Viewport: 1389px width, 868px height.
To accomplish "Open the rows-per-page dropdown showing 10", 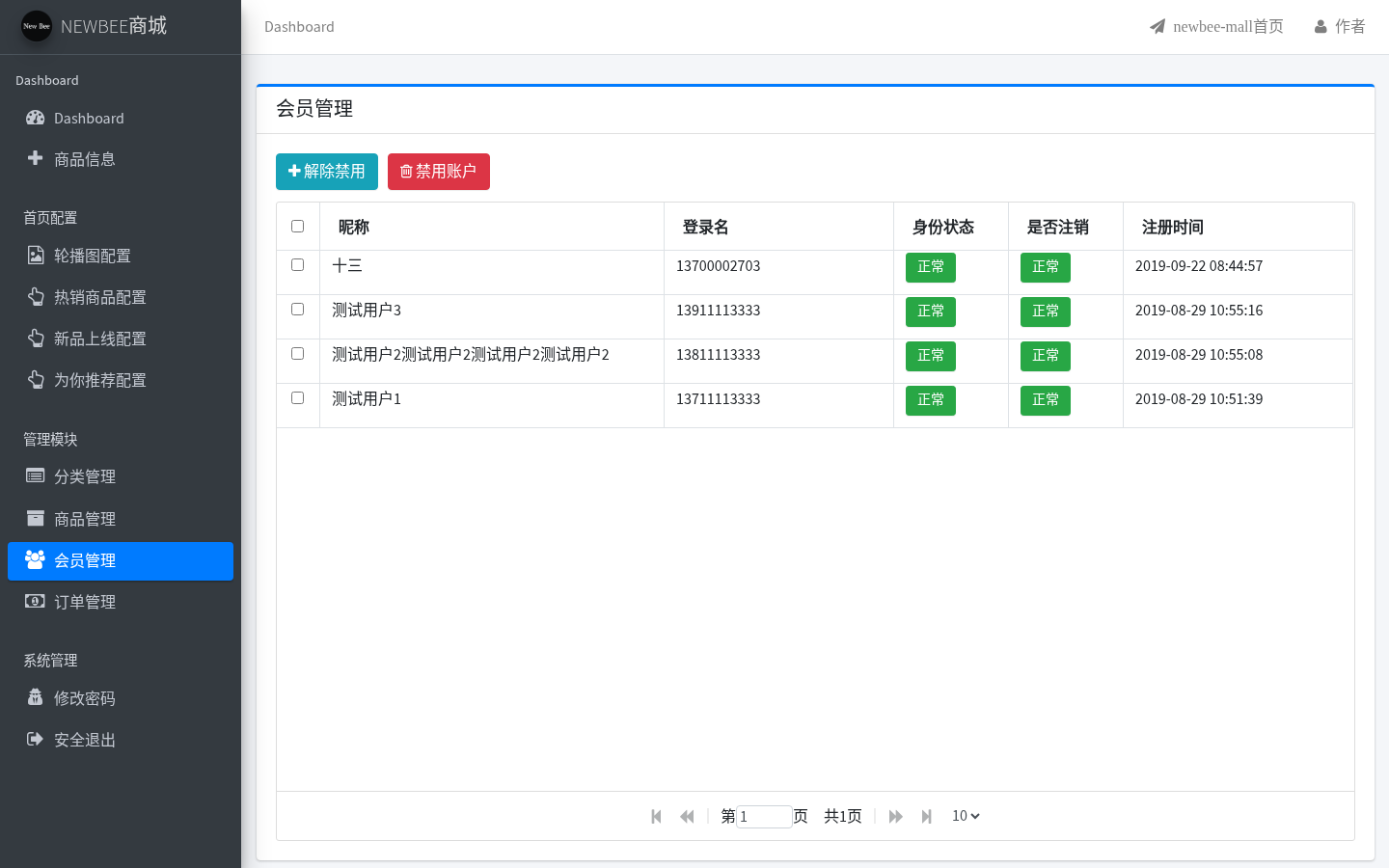I will (x=966, y=816).
